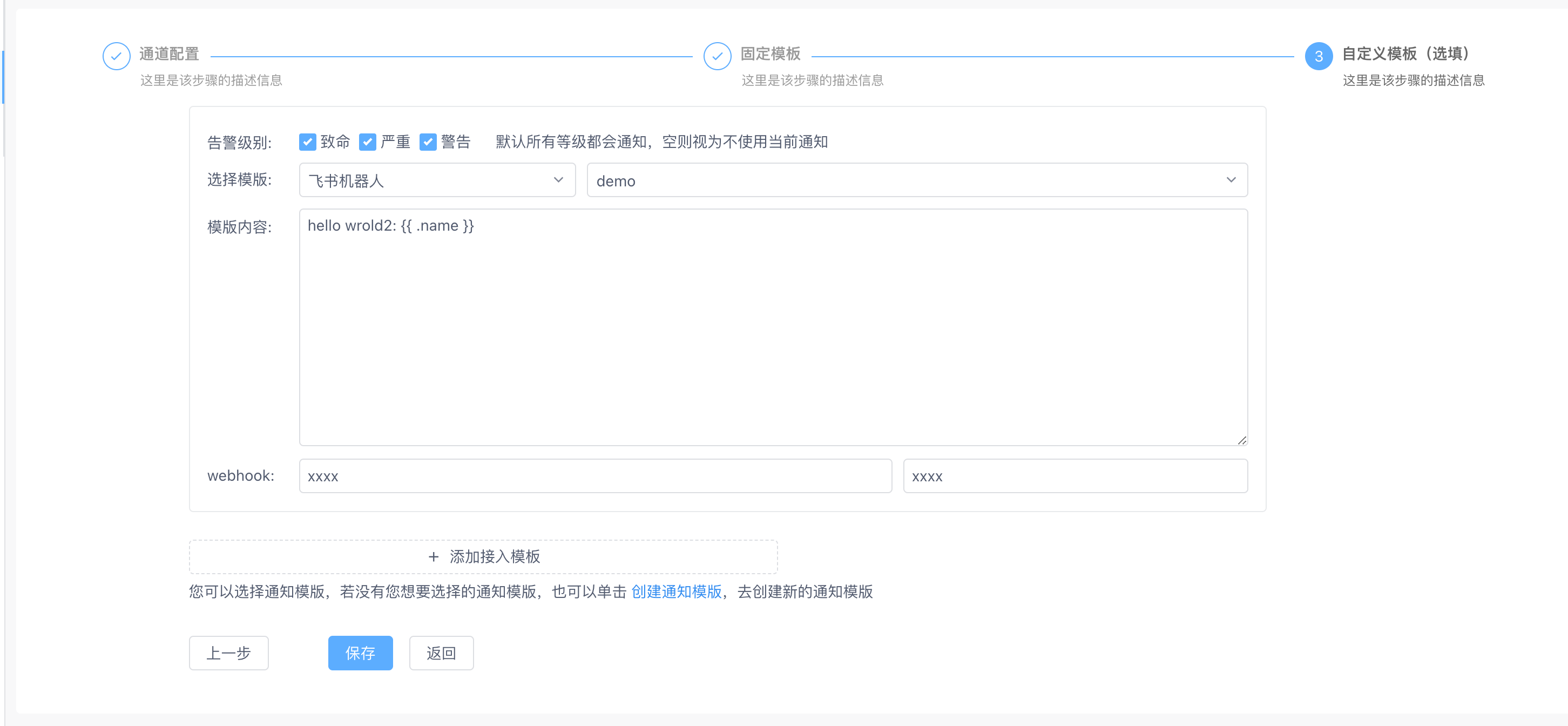Viewport: 1568px width, 726px height.
Task: Click the 固定模板 step checkmark icon
Action: click(717, 56)
